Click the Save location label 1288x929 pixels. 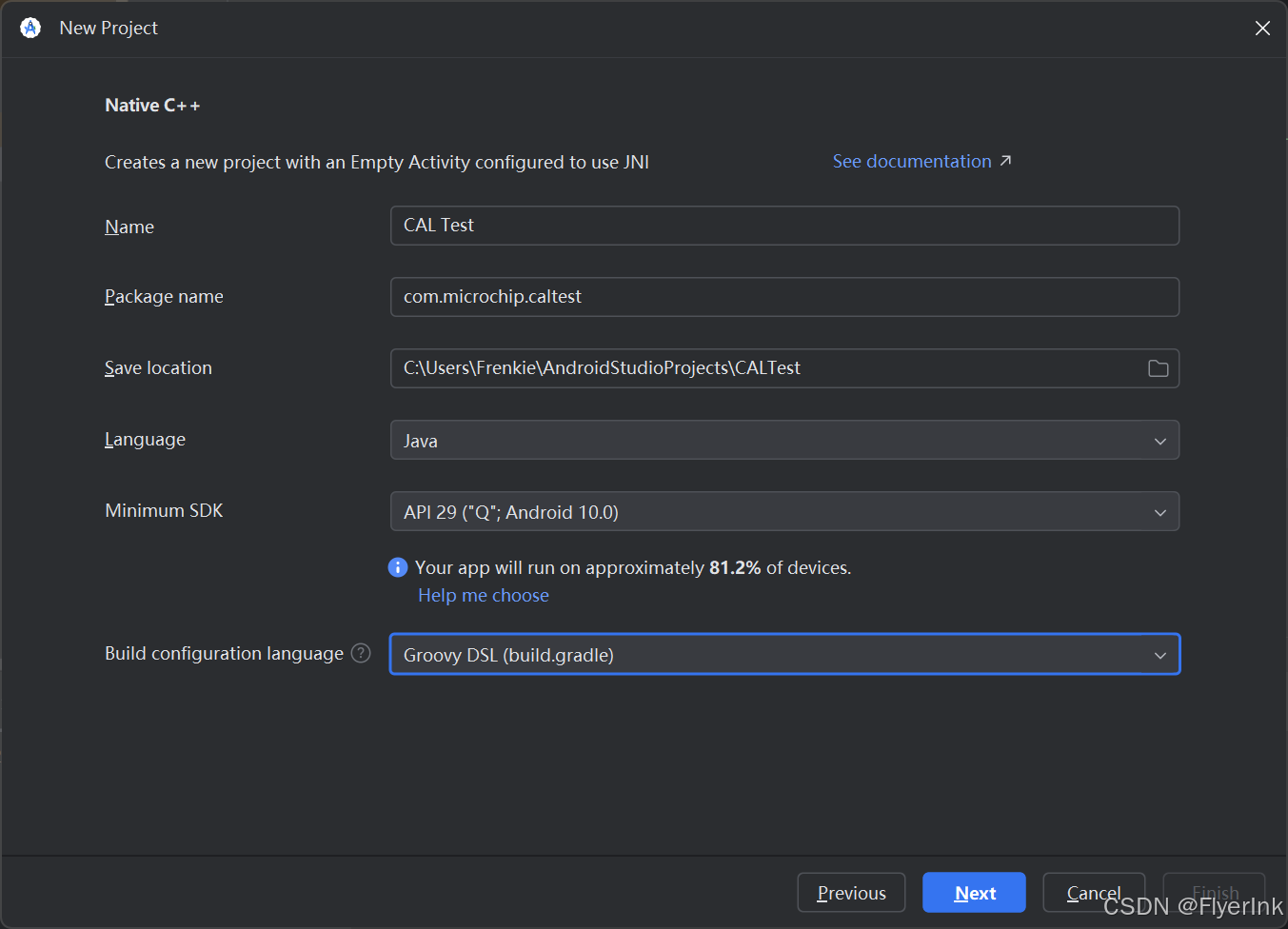[x=158, y=368]
